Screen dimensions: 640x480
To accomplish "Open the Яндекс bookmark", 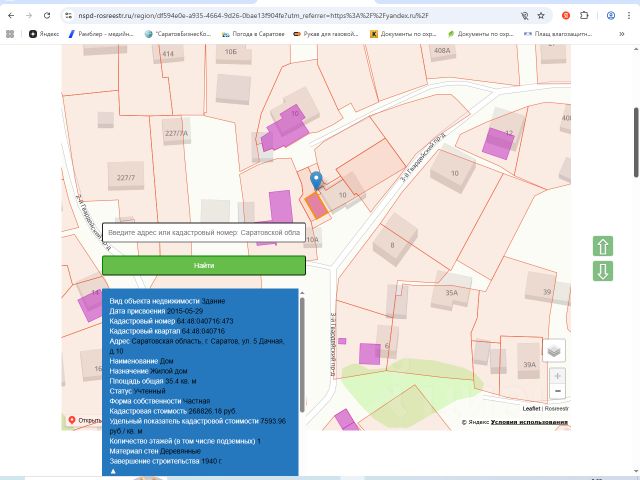I will (x=46, y=33).
